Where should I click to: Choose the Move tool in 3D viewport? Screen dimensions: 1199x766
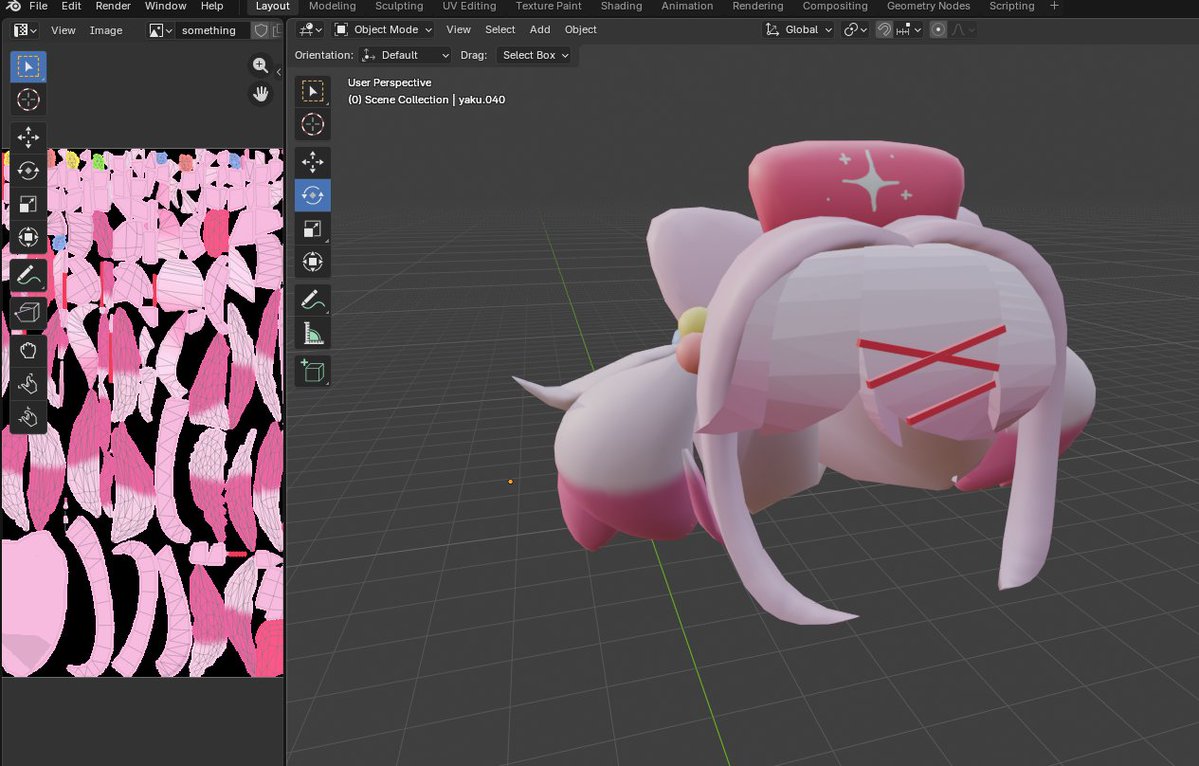(313, 162)
